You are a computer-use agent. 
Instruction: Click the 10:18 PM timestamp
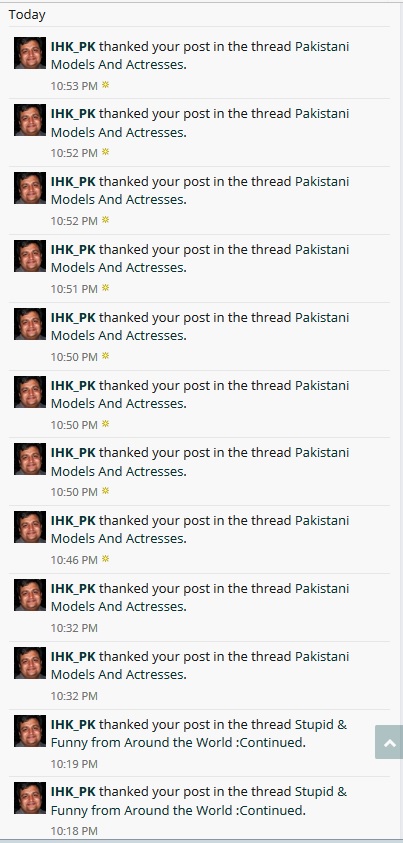(74, 831)
